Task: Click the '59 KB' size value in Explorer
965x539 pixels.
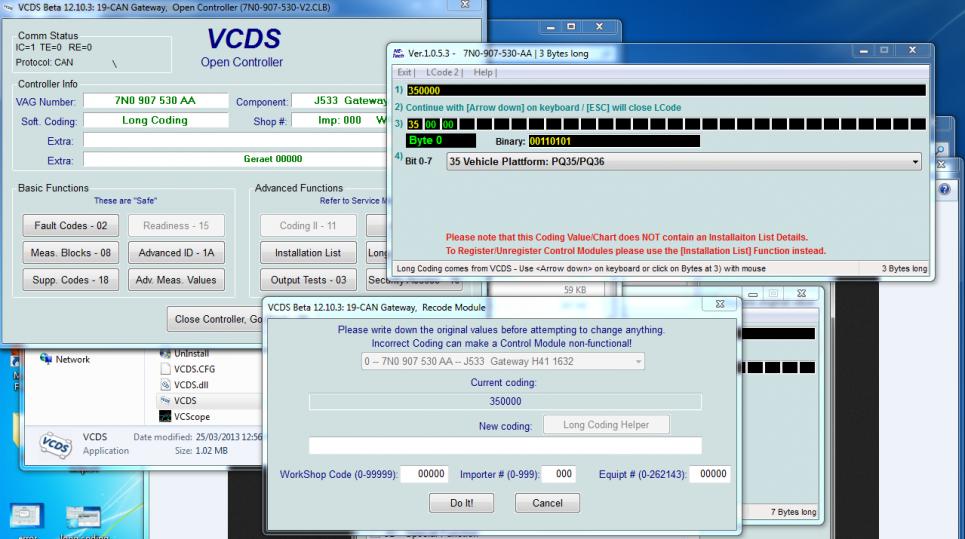Action: tap(575, 290)
